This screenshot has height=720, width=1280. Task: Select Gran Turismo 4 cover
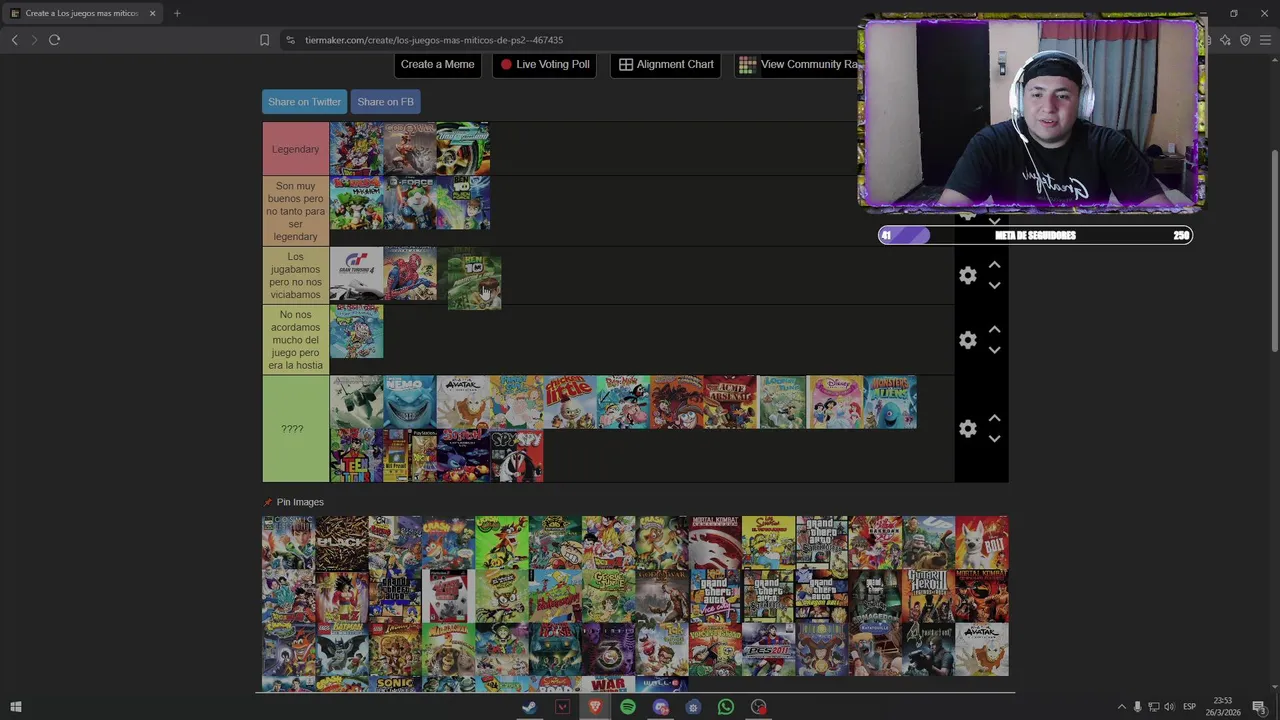357,274
